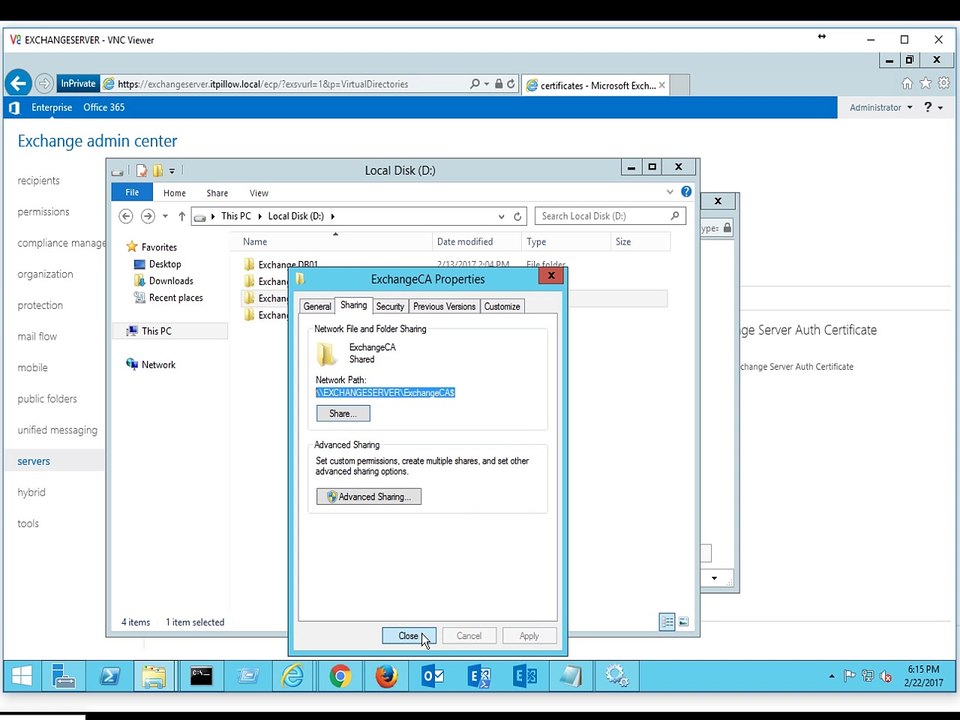Screen dimensions: 960x720
Task: Click the refresh icon in IE address bar
Action: (511, 84)
